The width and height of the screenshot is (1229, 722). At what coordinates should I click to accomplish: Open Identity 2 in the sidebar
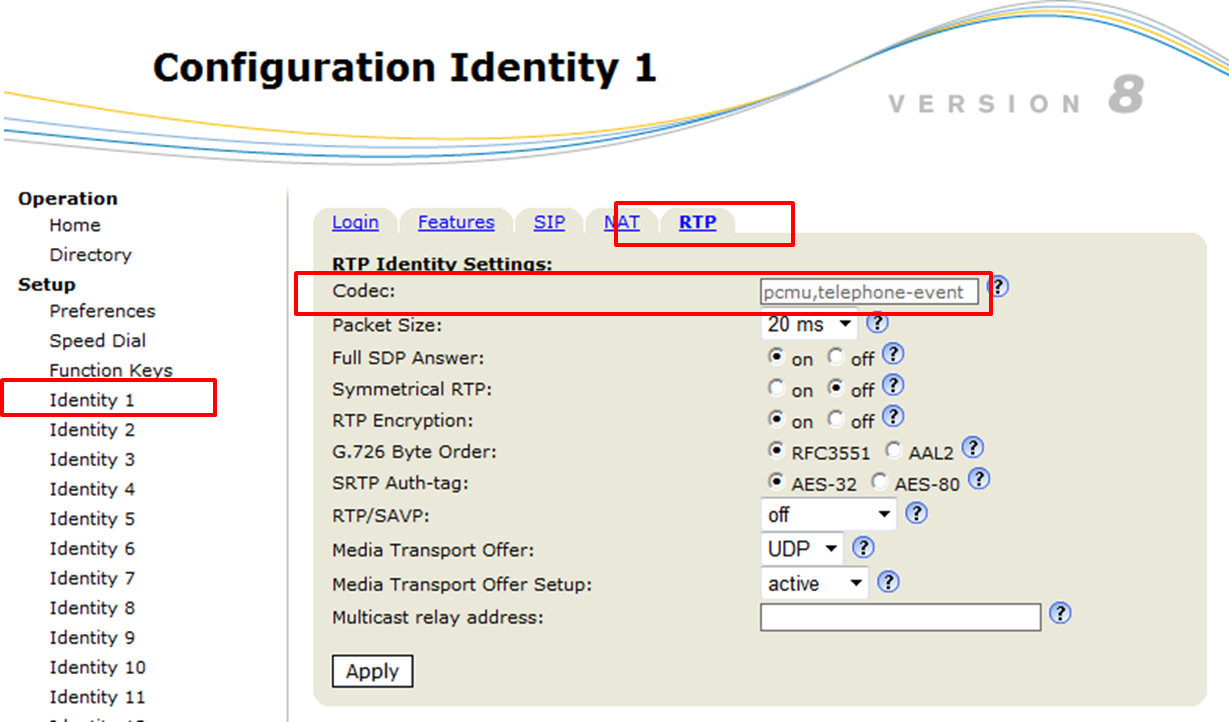pos(92,430)
